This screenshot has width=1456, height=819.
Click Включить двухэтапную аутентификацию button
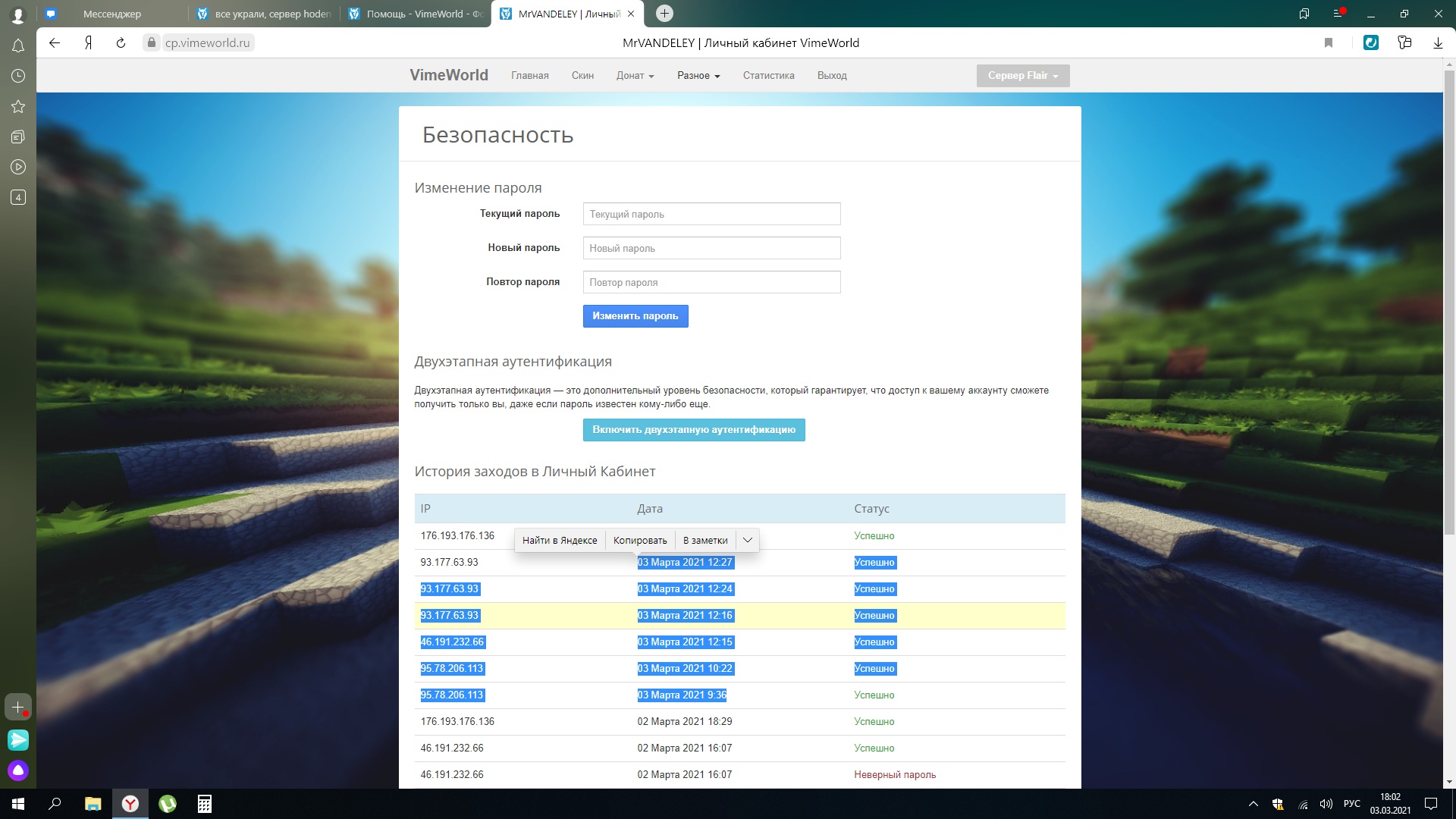pyautogui.click(x=694, y=430)
